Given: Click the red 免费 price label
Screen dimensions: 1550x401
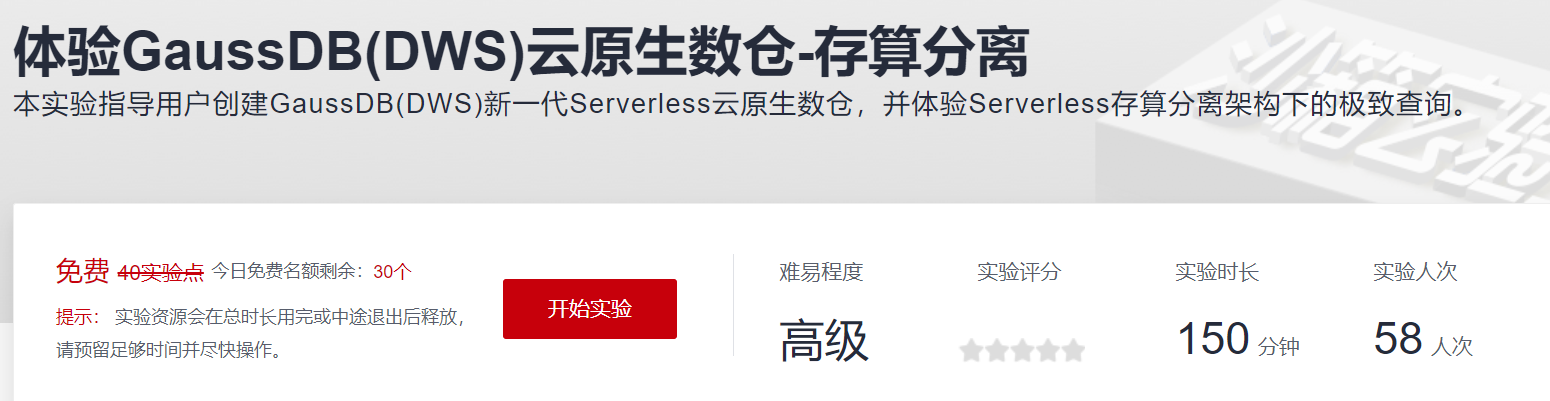Looking at the screenshot, I should [83, 271].
